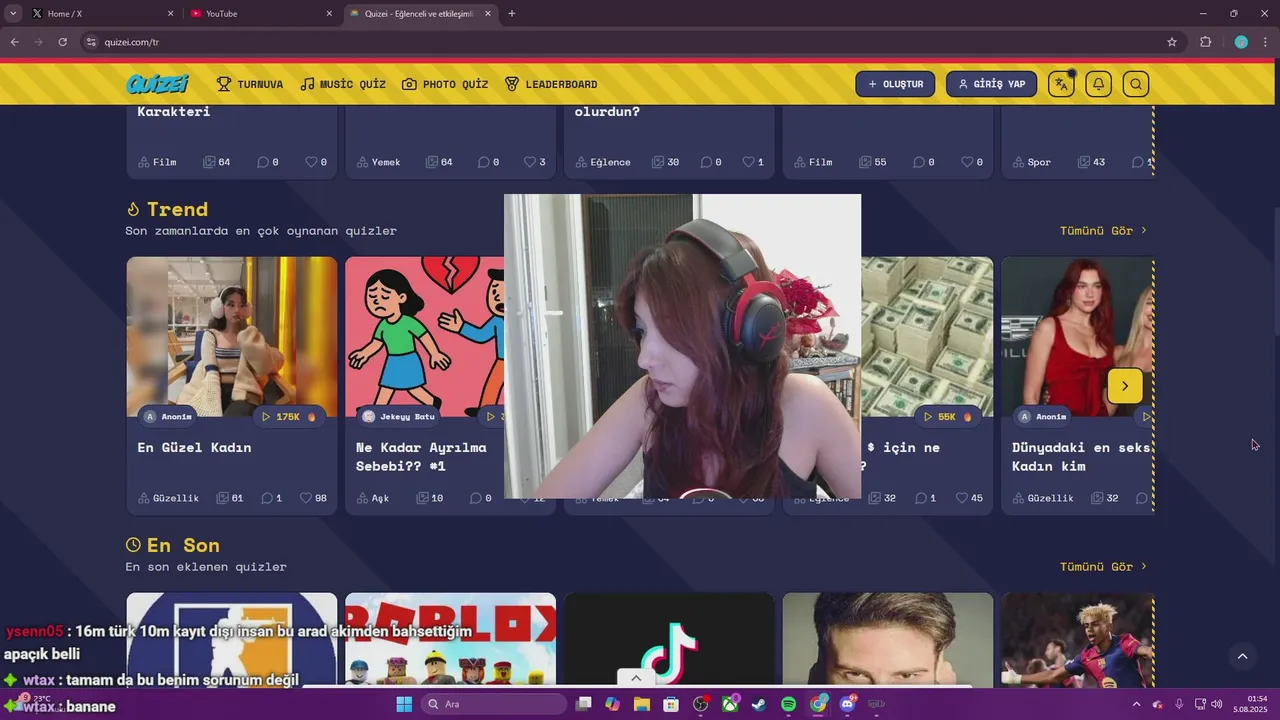Open Discord from the taskbar
1280x720 pixels.
(848, 704)
